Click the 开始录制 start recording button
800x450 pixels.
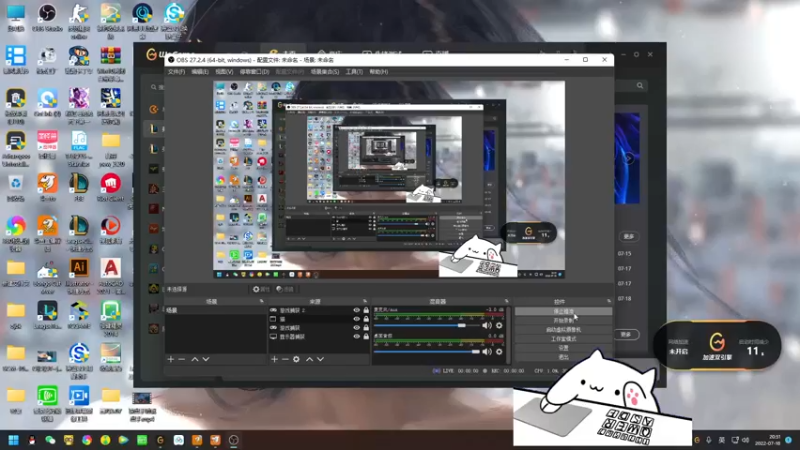563,320
